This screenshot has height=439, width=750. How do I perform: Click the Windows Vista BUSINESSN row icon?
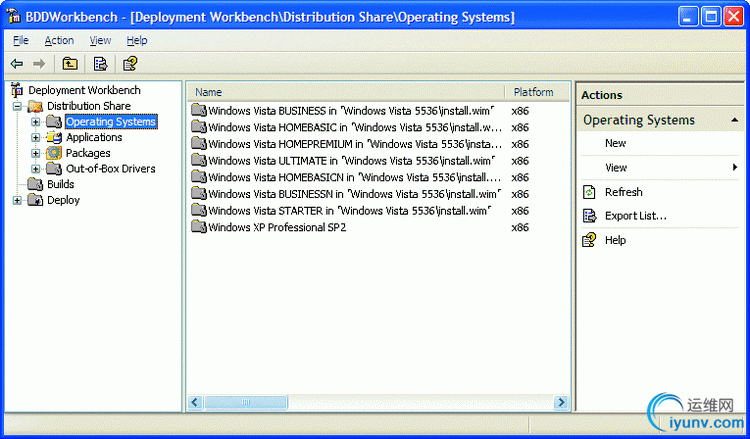click(x=199, y=194)
